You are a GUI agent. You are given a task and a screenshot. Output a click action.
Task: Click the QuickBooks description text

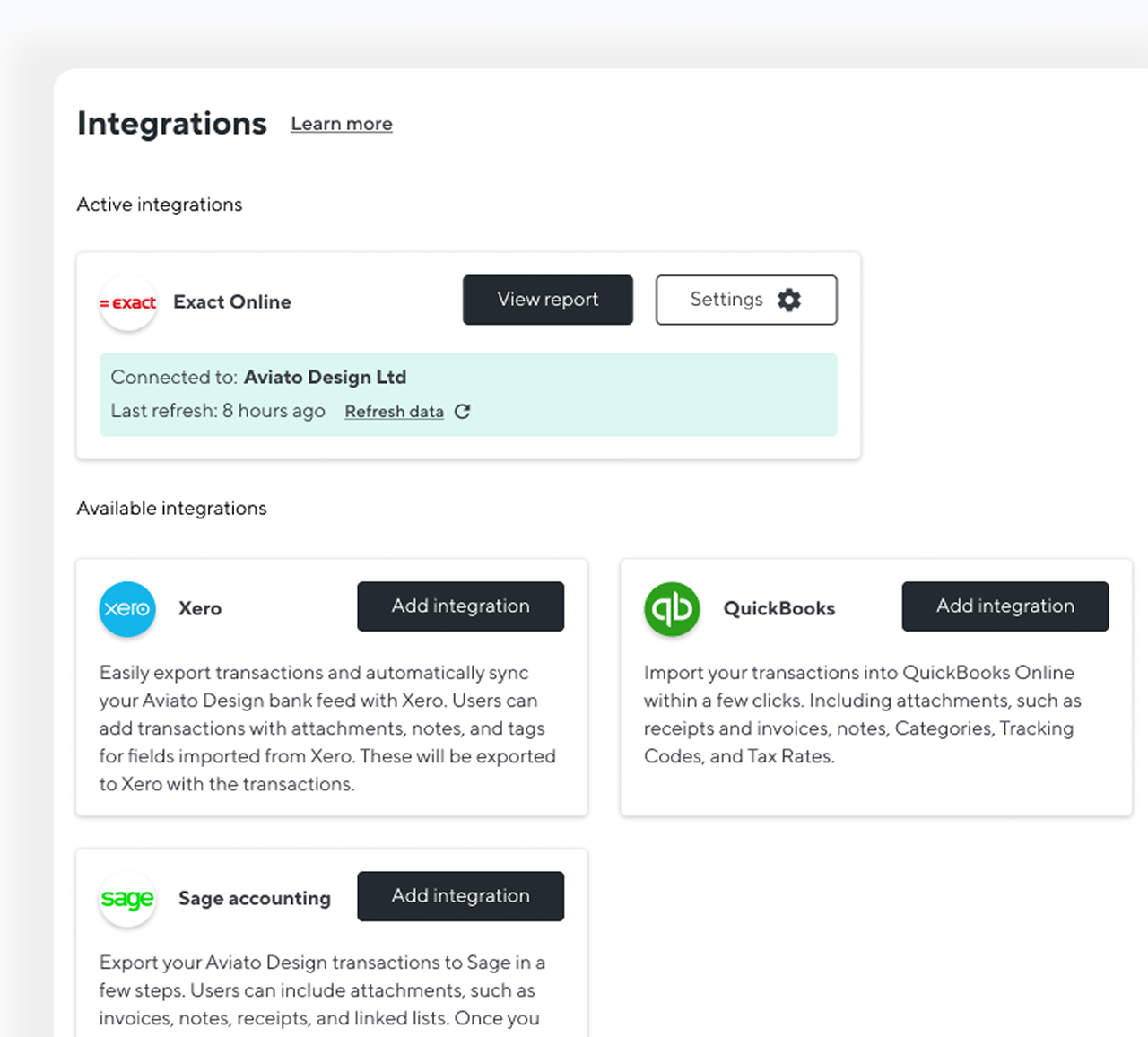[863, 715]
